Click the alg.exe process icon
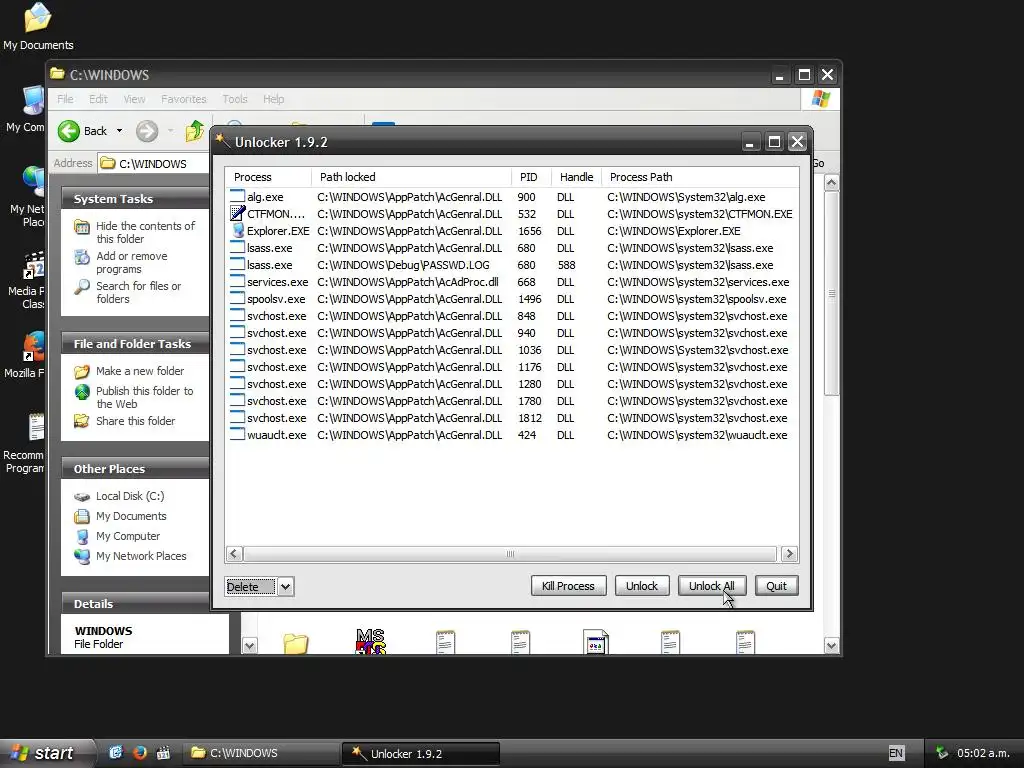1024x768 pixels. pos(237,197)
